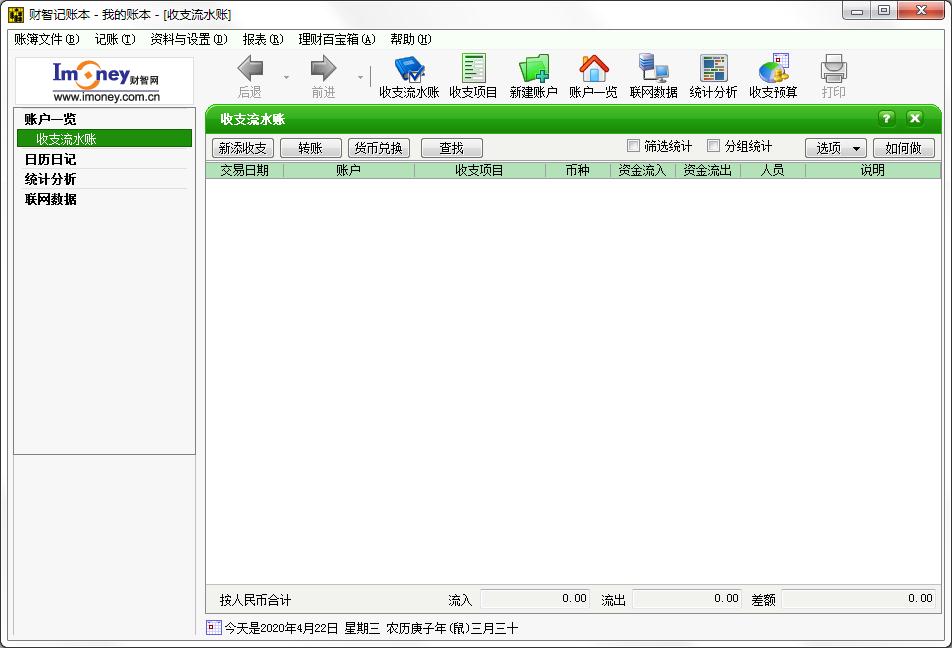Click the 流入 total field
The height and width of the screenshot is (648, 952).
[535, 599]
